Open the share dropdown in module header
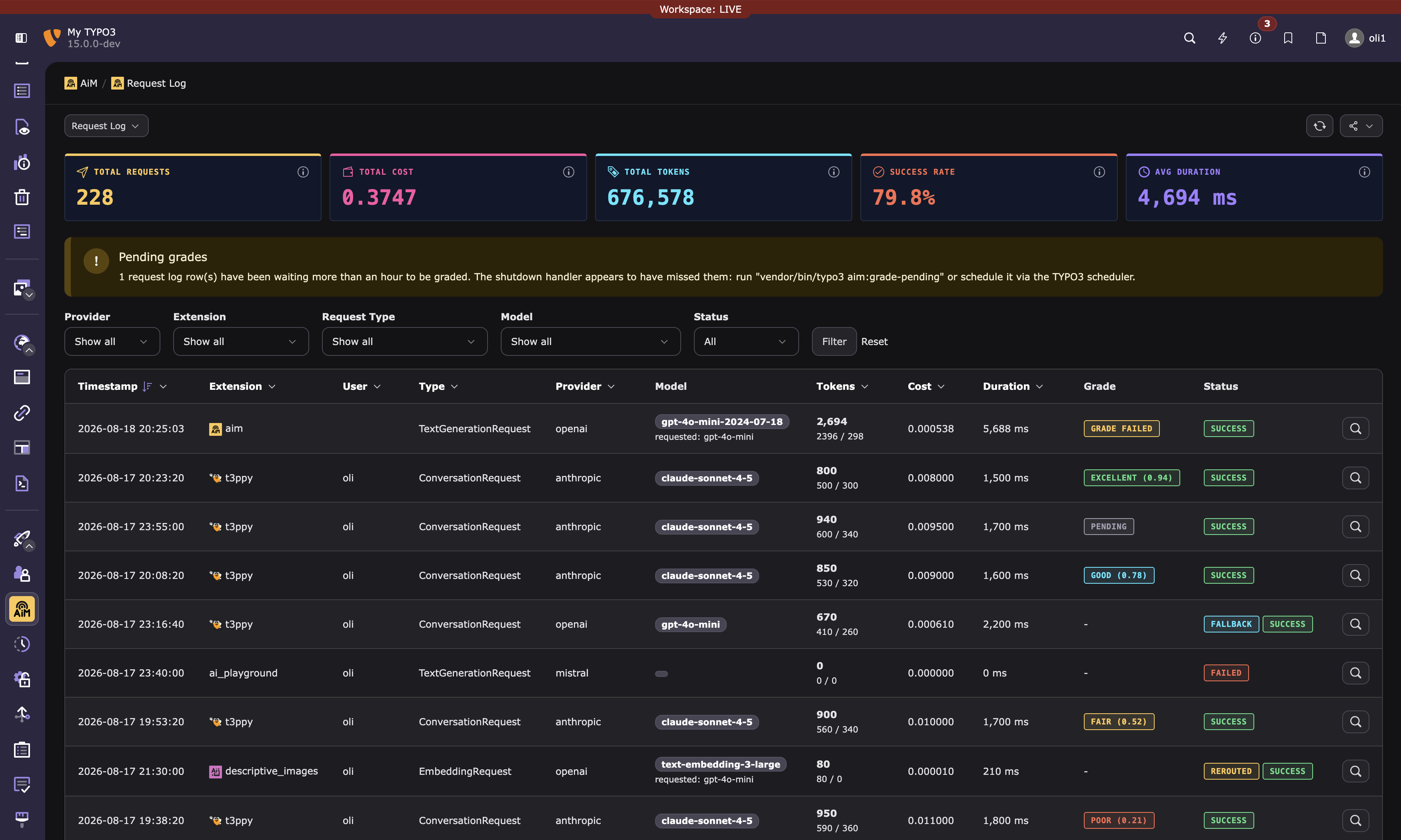Image resolution: width=1401 pixels, height=840 pixels. tap(1361, 126)
